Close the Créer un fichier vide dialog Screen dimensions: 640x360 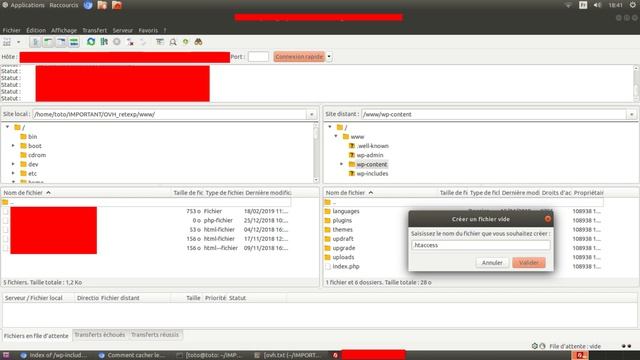tap(548, 219)
